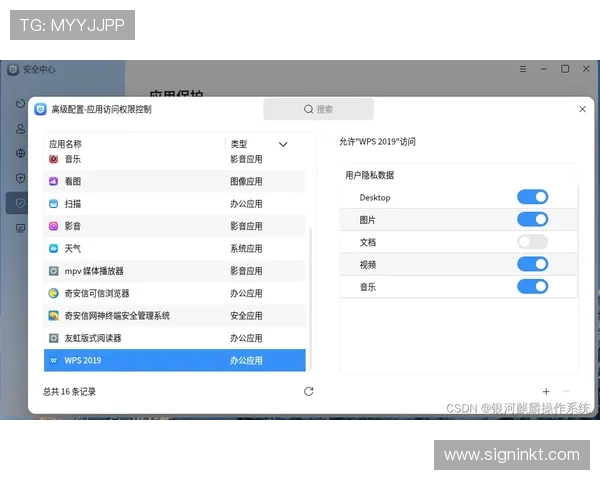The image size is (600, 480).
Task: Open 安全中心 sidebar monitor icon
Action: tap(21, 228)
